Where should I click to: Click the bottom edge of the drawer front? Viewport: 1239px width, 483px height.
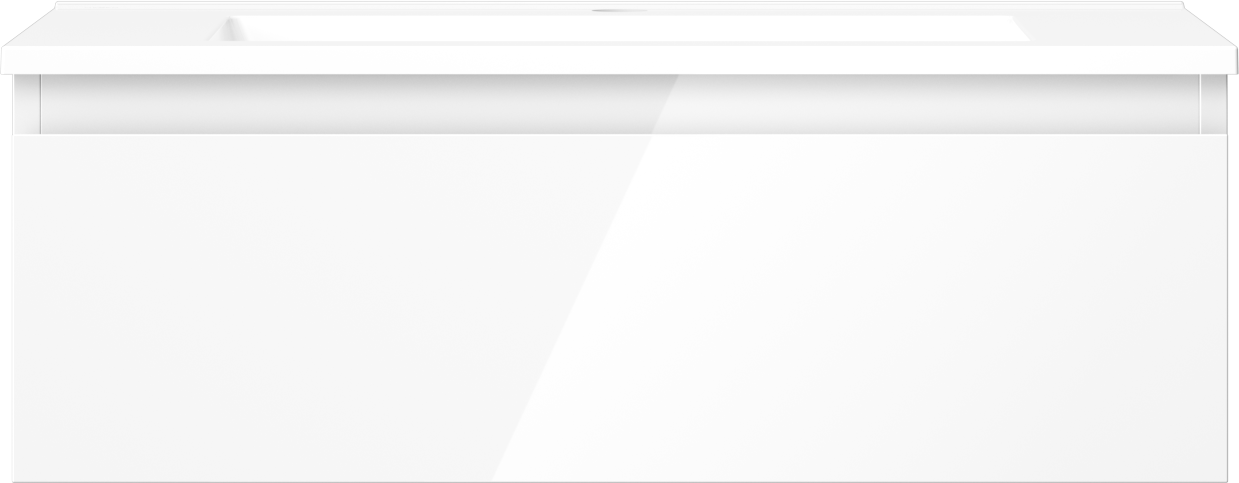coord(619,479)
